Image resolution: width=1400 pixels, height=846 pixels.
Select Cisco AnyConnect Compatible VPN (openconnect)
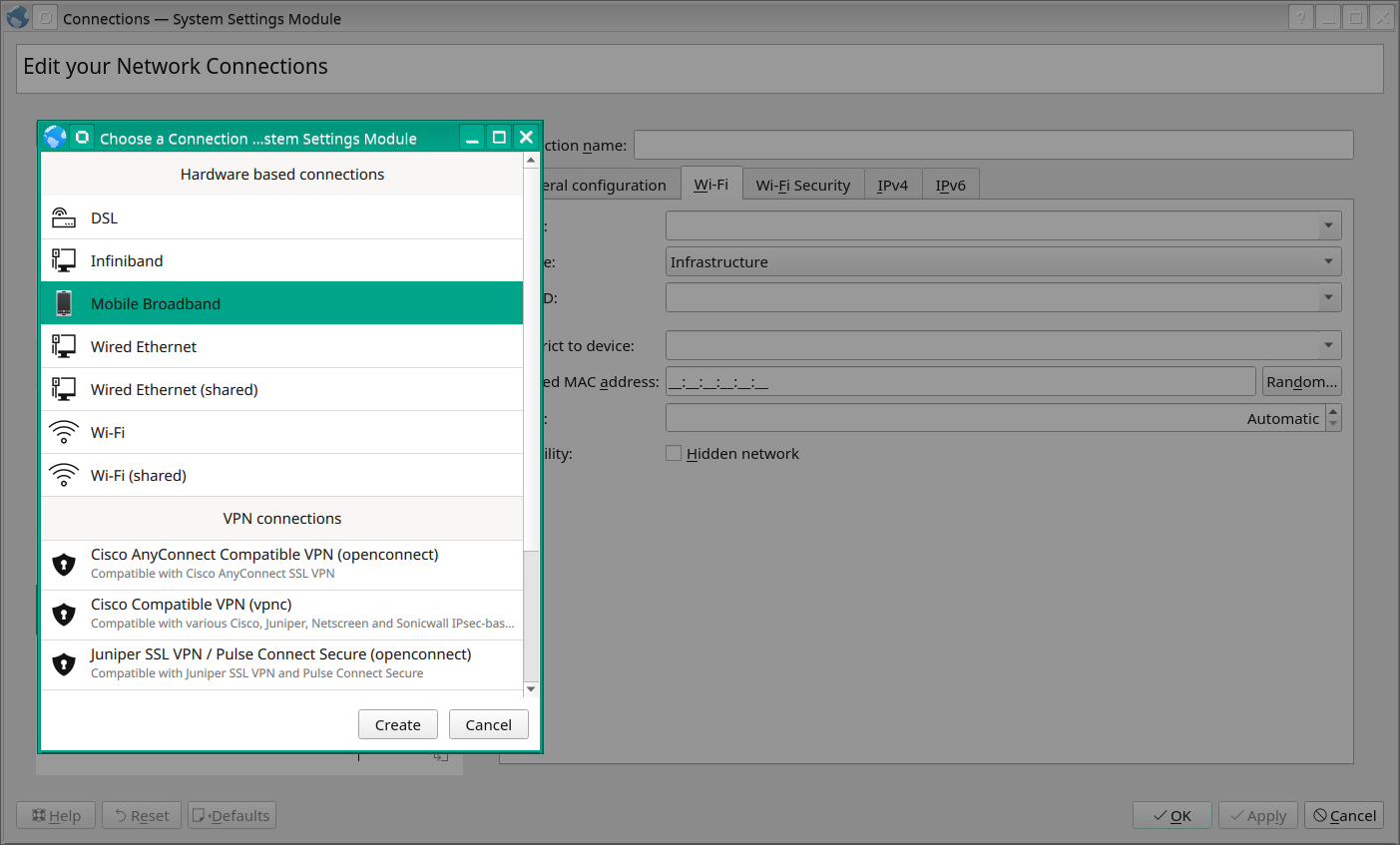(x=281, y=565)
